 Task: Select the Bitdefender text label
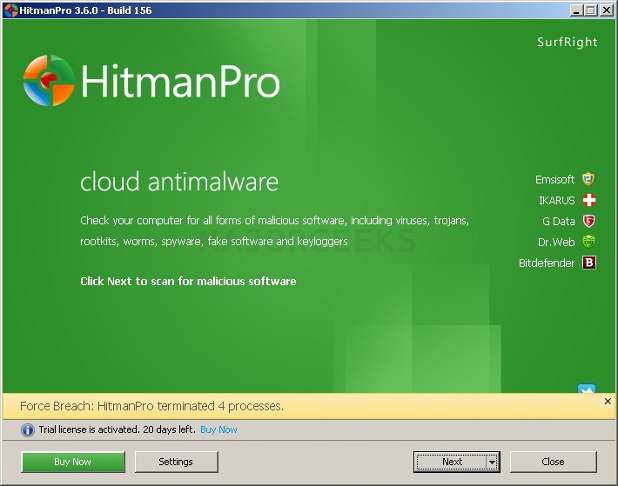click(x=546, y=263)
